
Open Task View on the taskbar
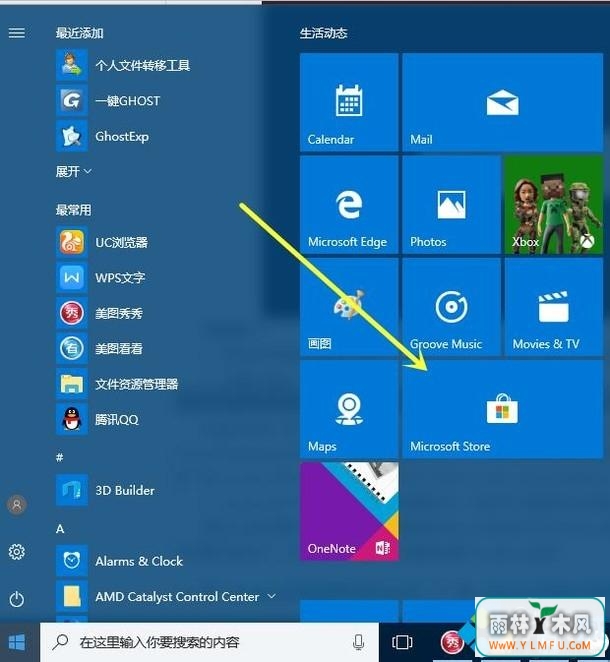402,642
